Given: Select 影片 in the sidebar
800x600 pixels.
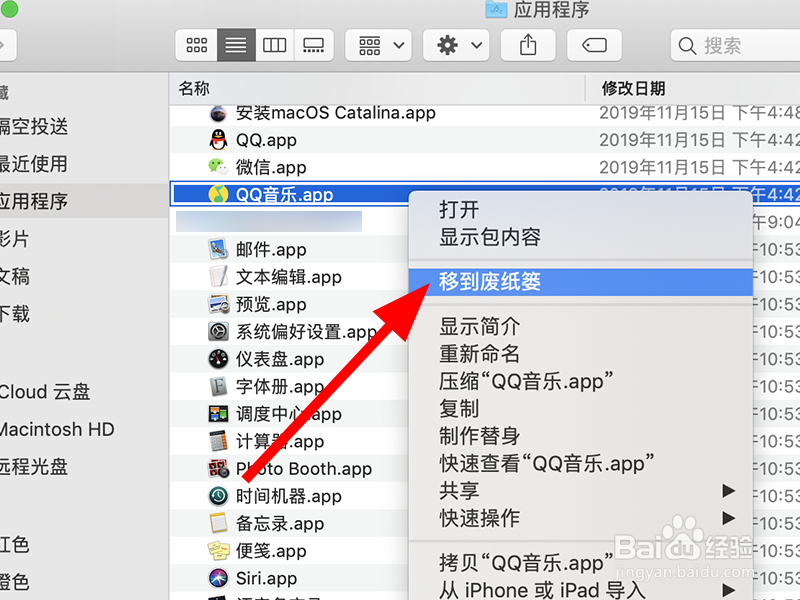Looking at the screenshot, I should 84,239.
